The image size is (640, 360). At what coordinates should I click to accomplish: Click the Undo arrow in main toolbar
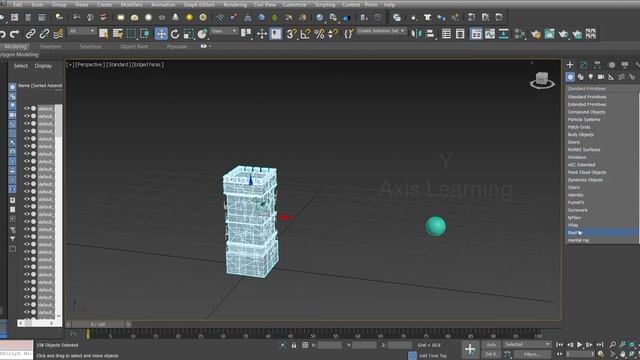point(2,34)
